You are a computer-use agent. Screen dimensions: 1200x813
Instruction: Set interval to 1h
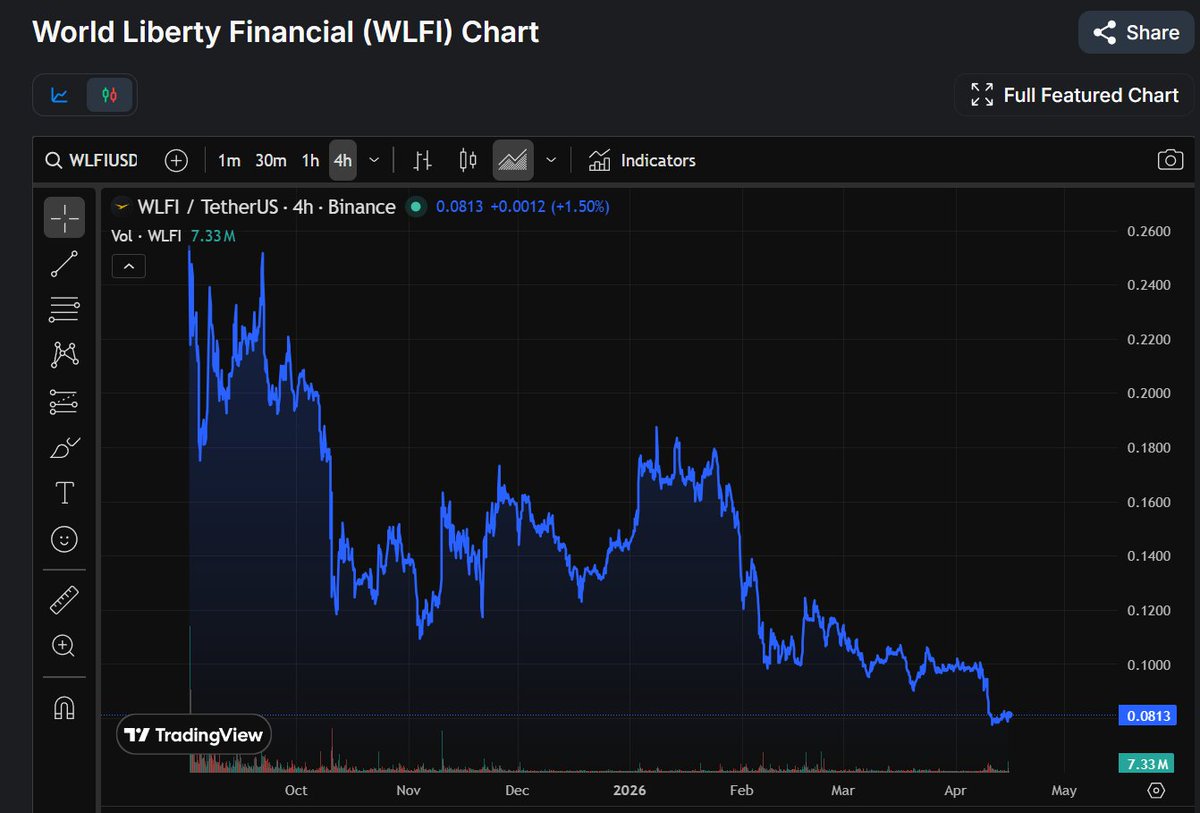tap(310, 160)
